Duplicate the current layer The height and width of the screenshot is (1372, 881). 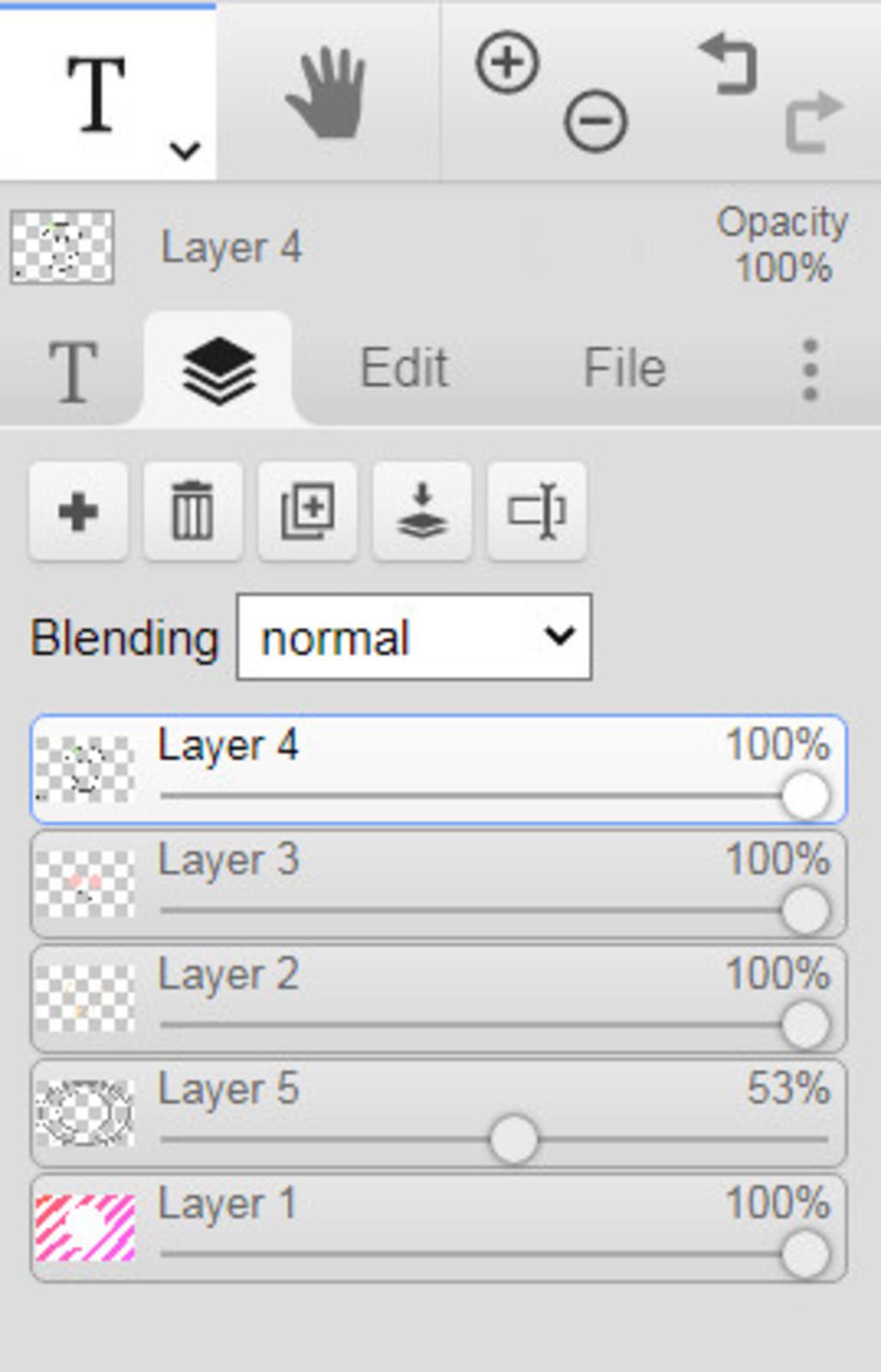tap(307, 512)
